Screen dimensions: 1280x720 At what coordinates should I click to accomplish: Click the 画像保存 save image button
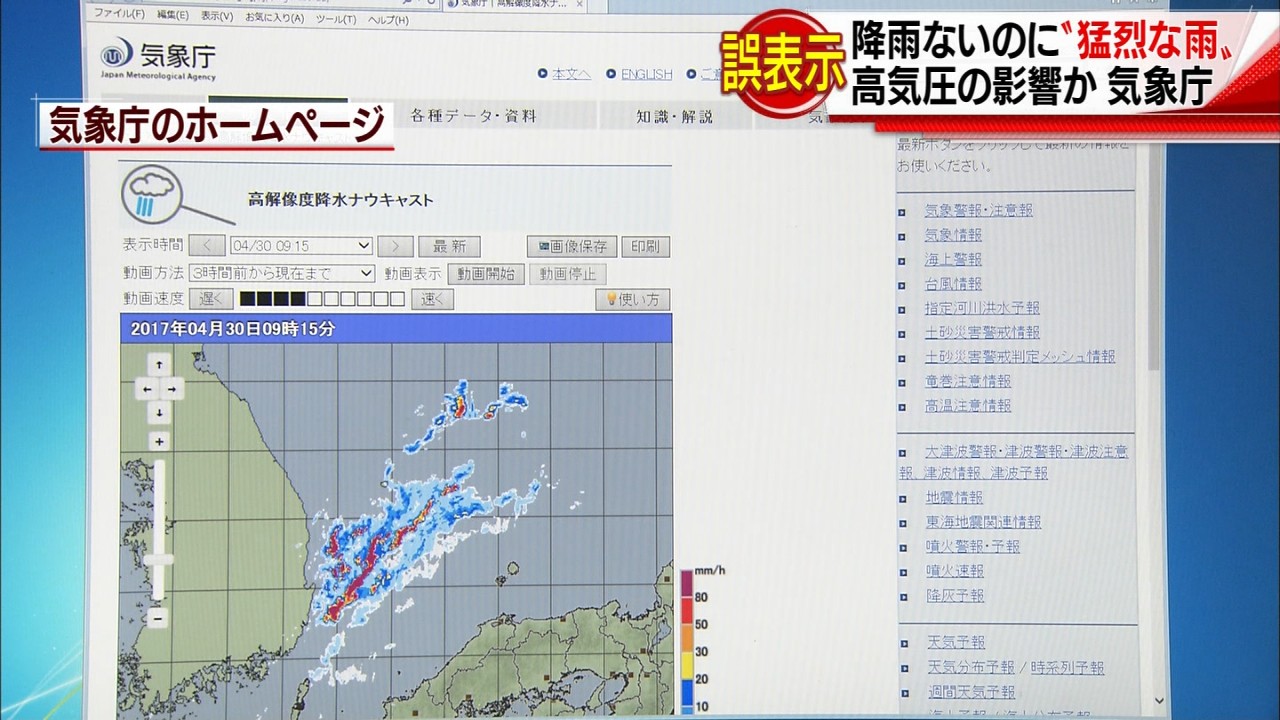[572, 246]
